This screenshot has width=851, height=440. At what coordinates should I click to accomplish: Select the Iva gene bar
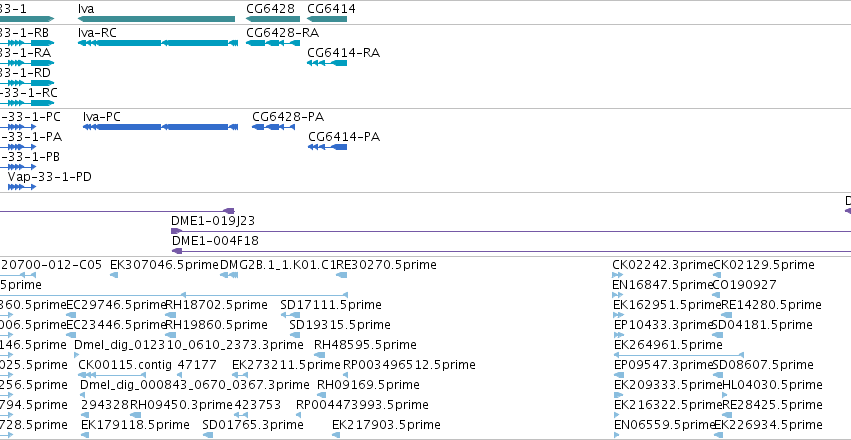tap(156, 19)
